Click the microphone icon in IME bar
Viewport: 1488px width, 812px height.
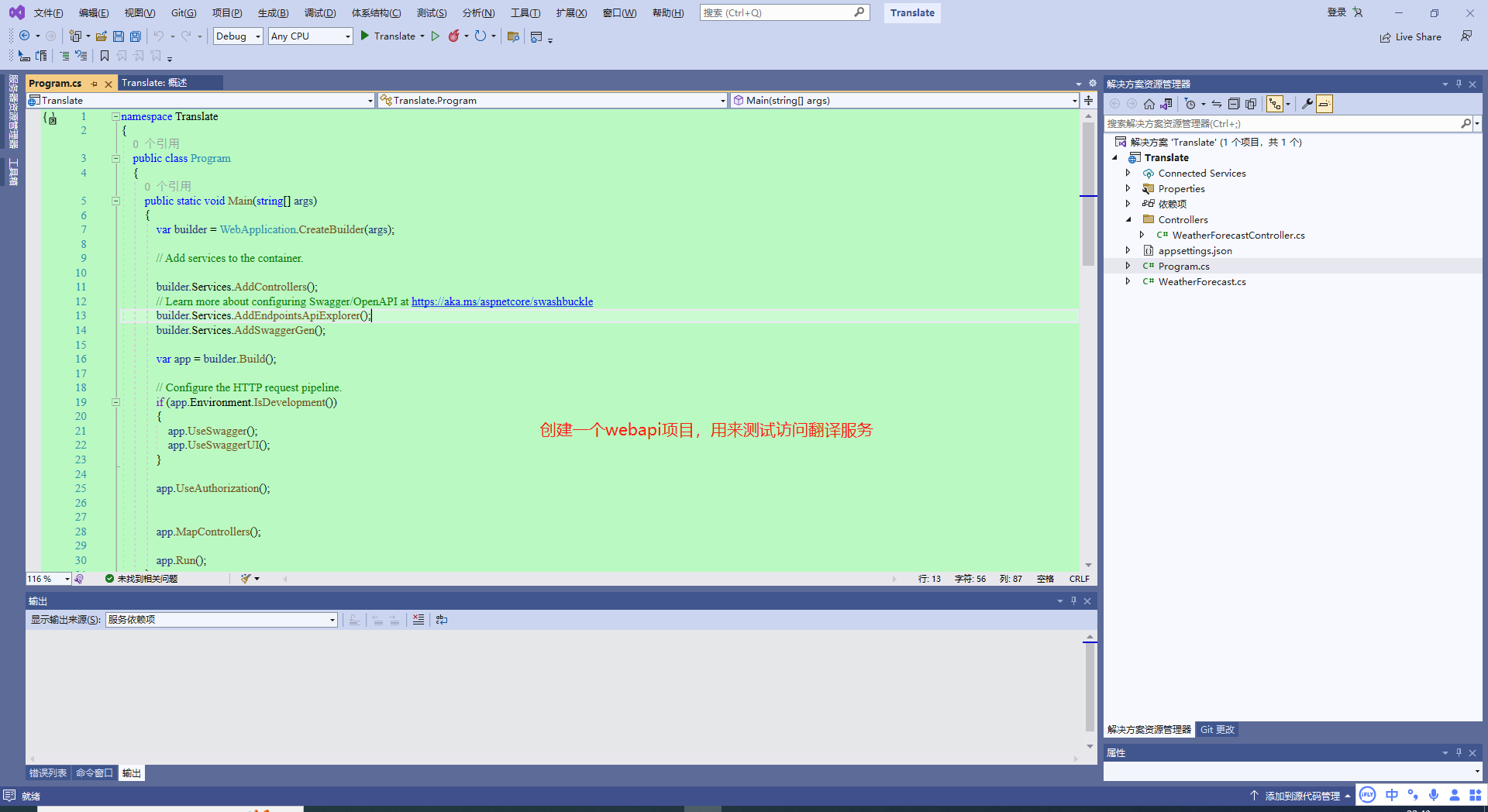click(1434, 795)
